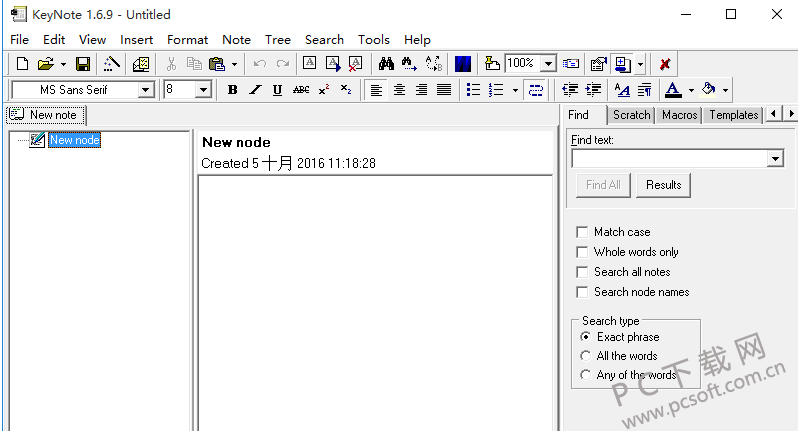Image resolution: width=798 pixels, height=431 pixels.
Task: Click the red X icon in the toolbar
Action: coord(665,64)
